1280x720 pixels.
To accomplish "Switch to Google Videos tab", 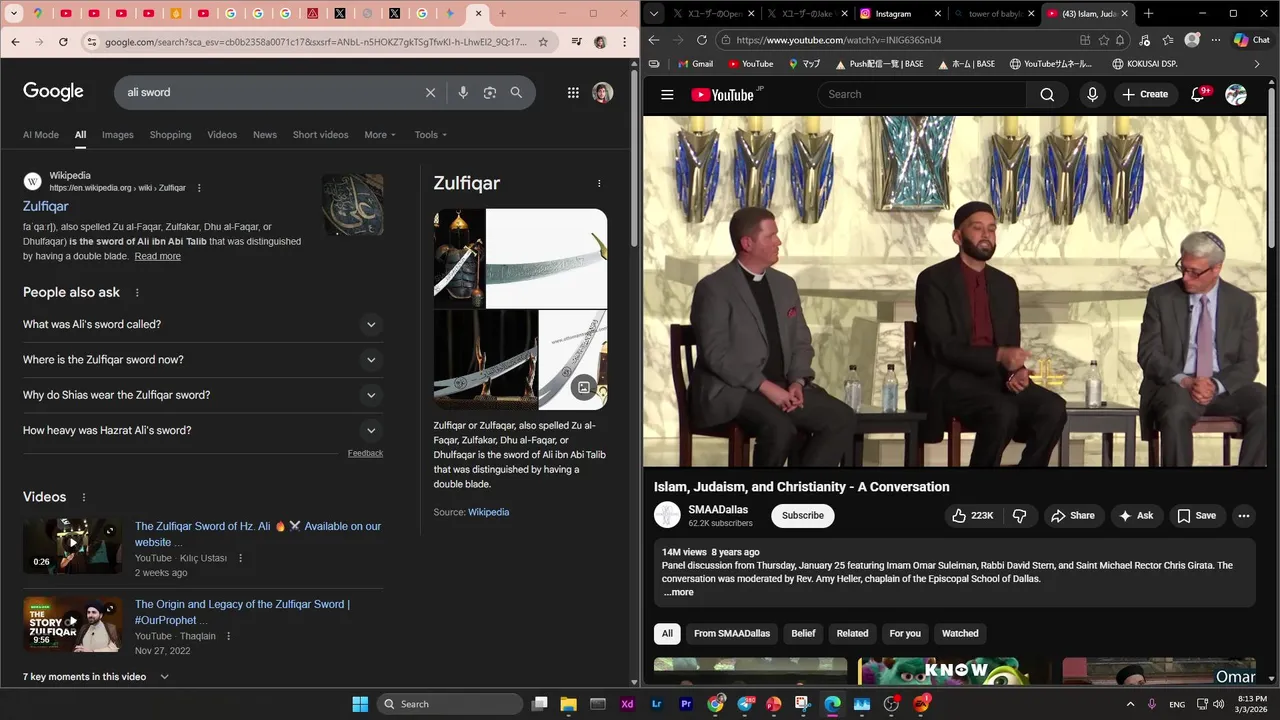I will coord(222,135).
